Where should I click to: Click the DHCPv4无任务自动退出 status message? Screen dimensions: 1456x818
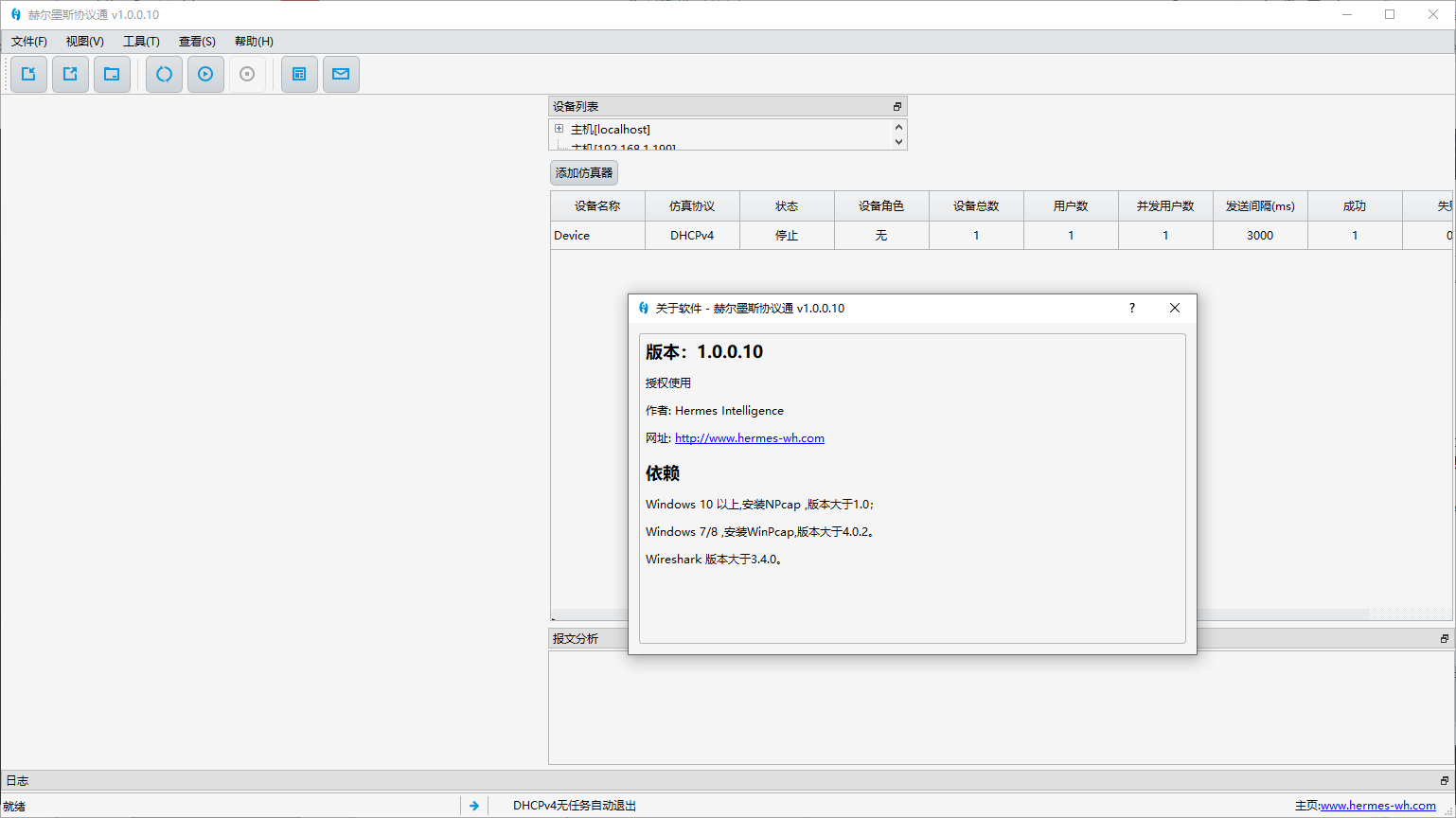(x=575, y=806)
